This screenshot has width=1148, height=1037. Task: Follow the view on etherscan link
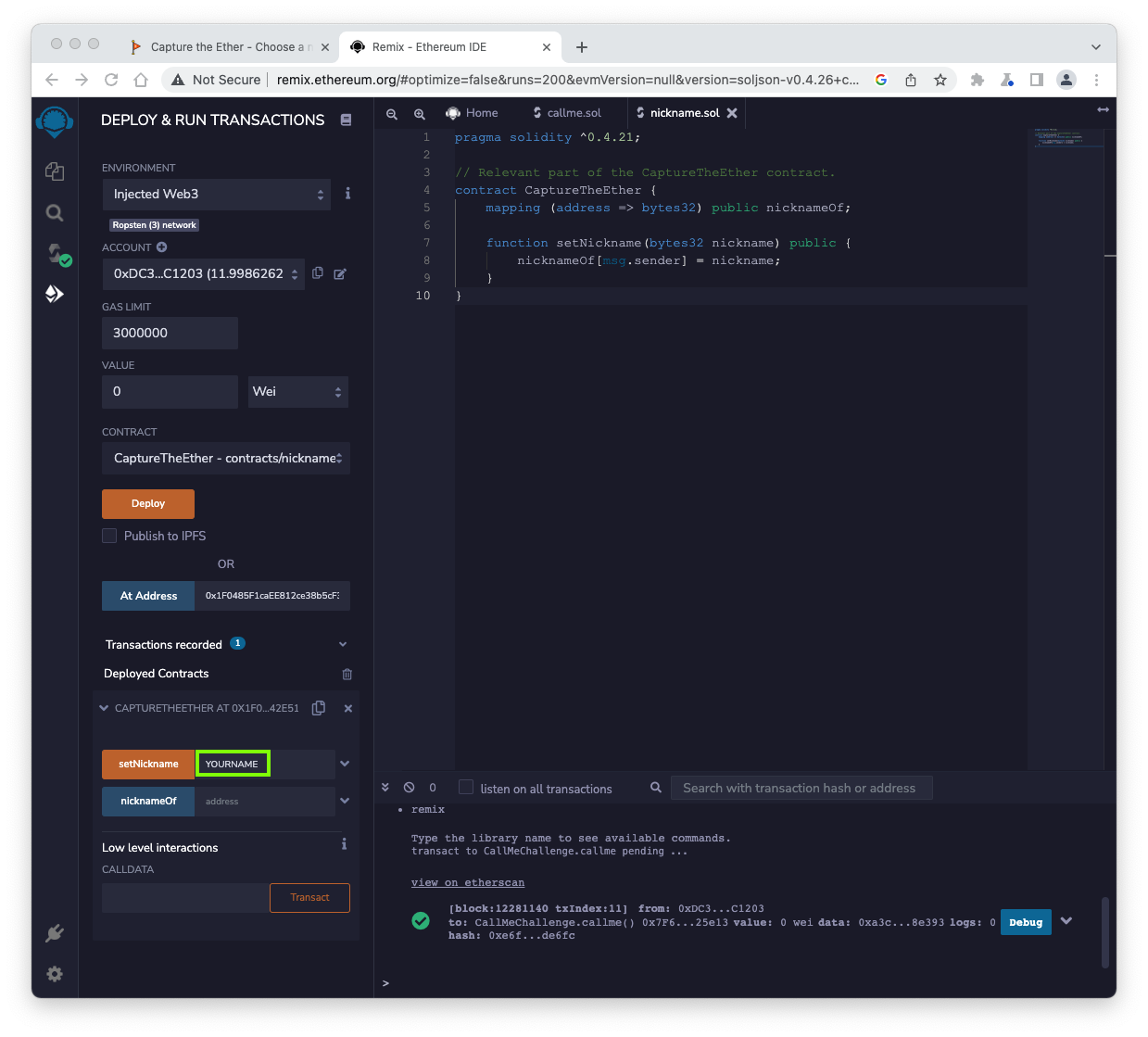468,882
